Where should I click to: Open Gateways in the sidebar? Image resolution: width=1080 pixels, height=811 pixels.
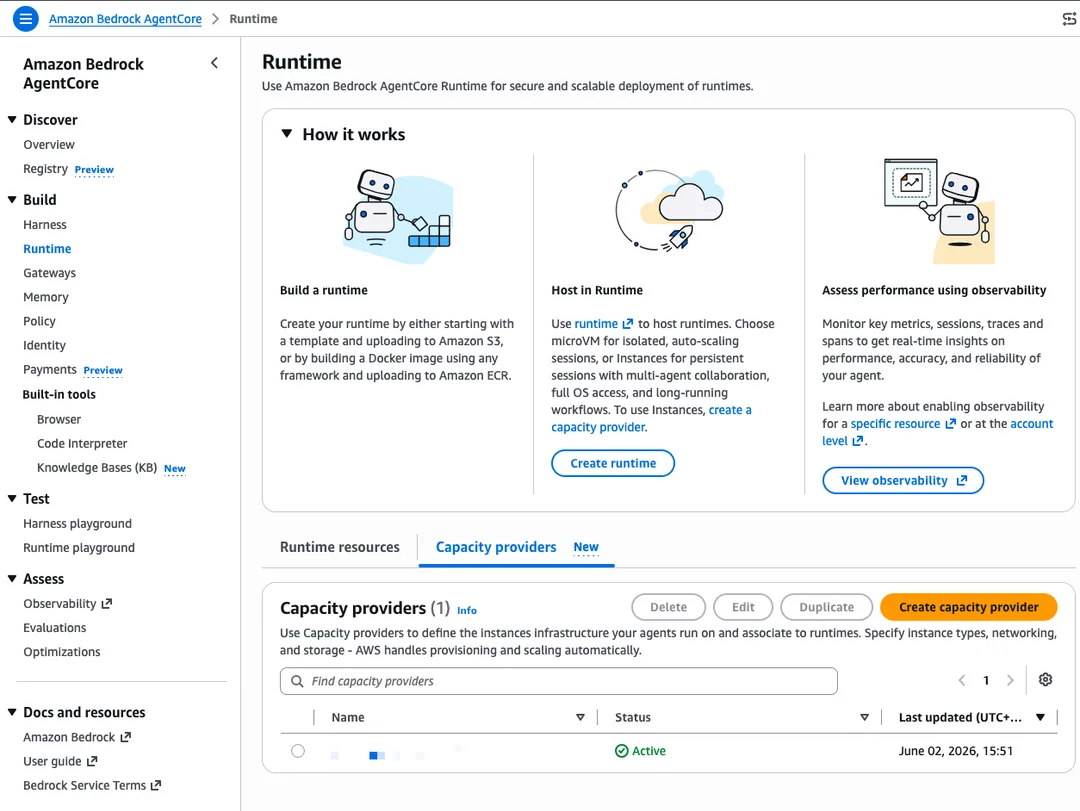(50, 273)
